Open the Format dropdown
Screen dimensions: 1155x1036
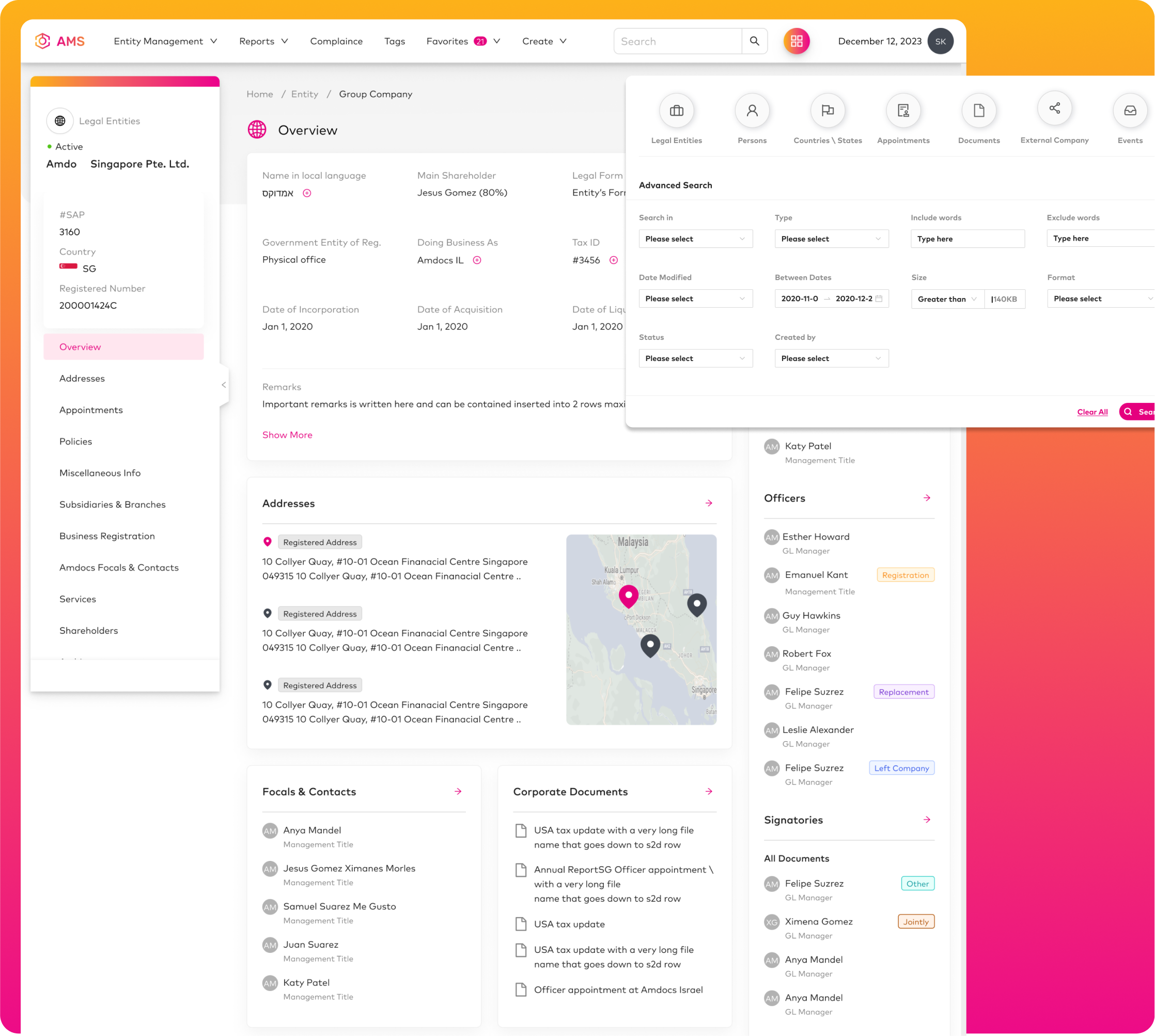[1101, 299]
